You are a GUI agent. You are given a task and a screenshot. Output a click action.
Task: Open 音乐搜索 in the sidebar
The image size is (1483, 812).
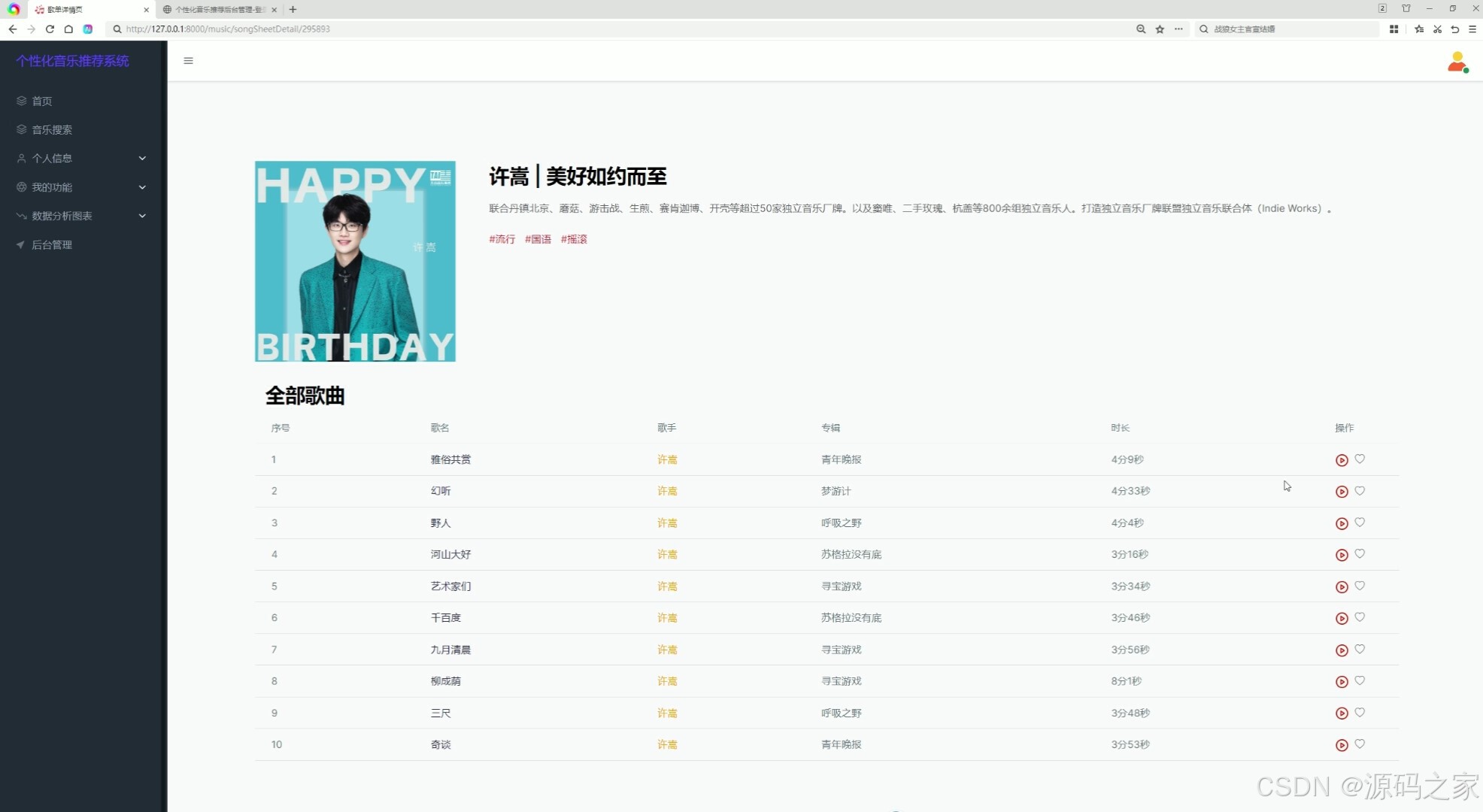pyautogui.click(x=52, y=129)
